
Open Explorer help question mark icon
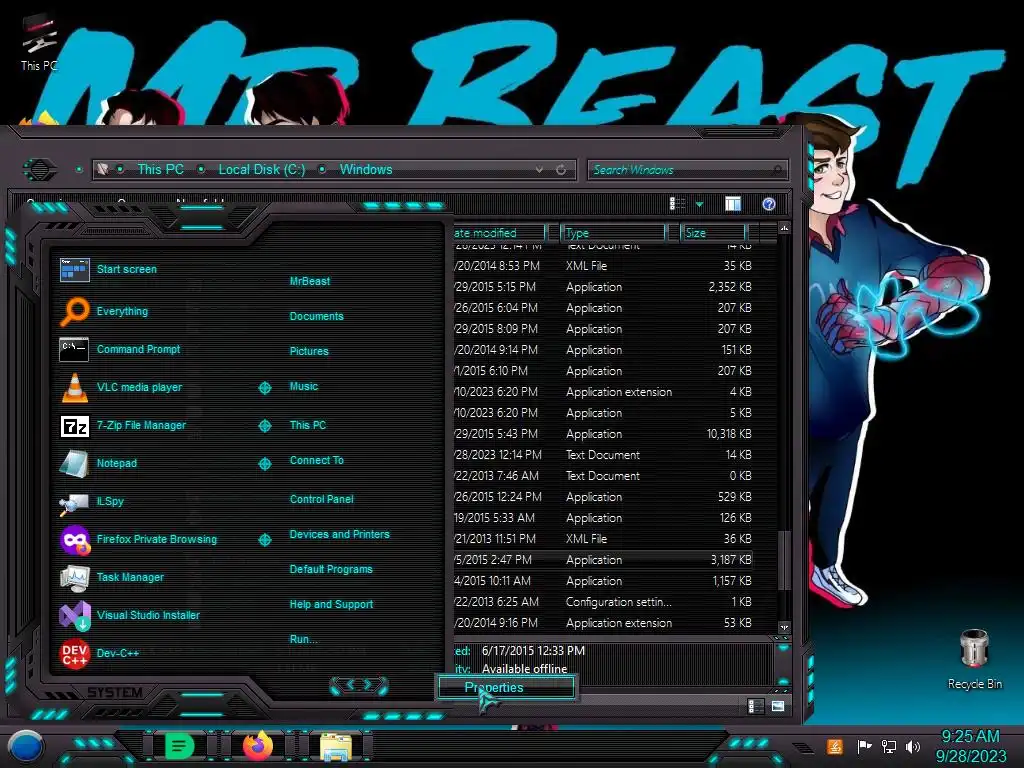[x=769, y=204]
